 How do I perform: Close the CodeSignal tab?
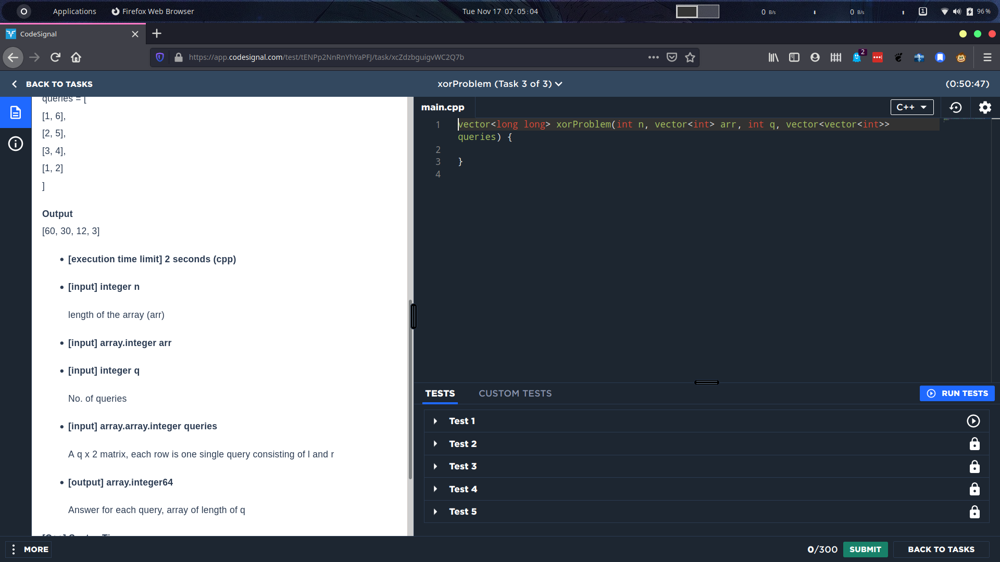(135, 34)
